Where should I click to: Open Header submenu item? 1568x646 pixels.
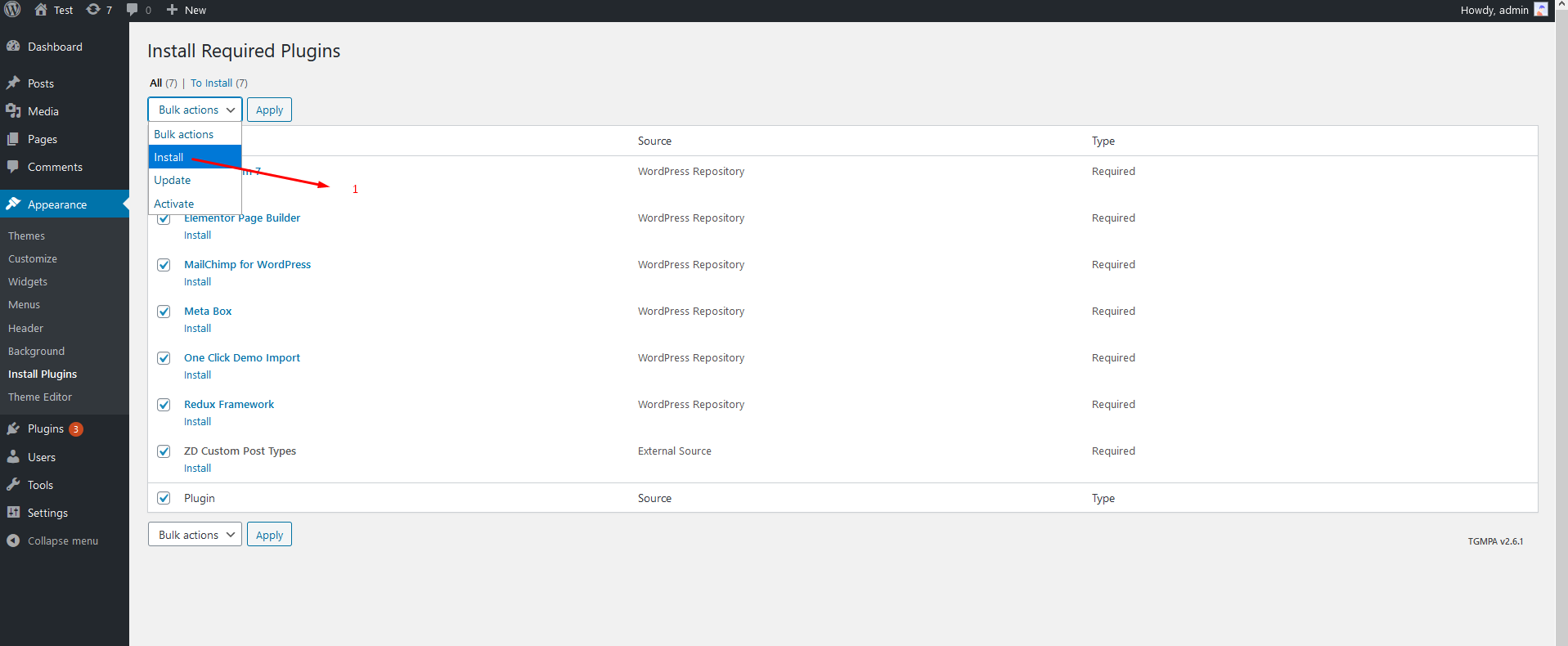(25, 328)
